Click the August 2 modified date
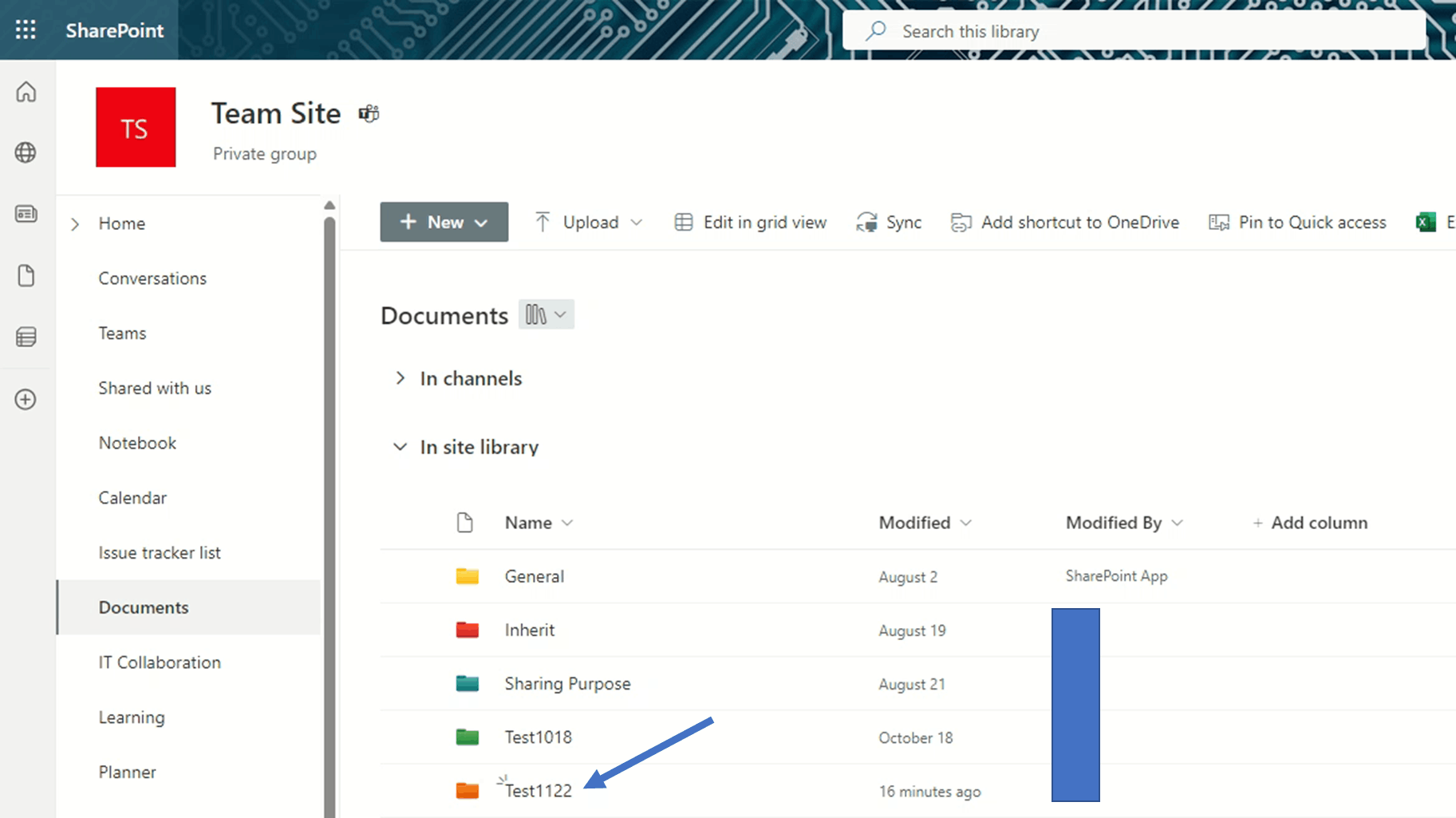The height and width of the screenshot is (818, 1456). coord(908,577)
